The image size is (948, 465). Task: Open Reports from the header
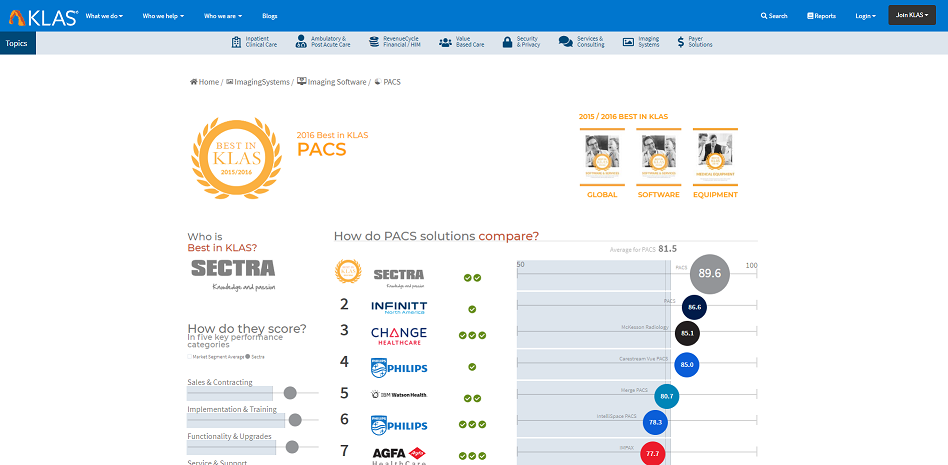click(x=821, y=16)
